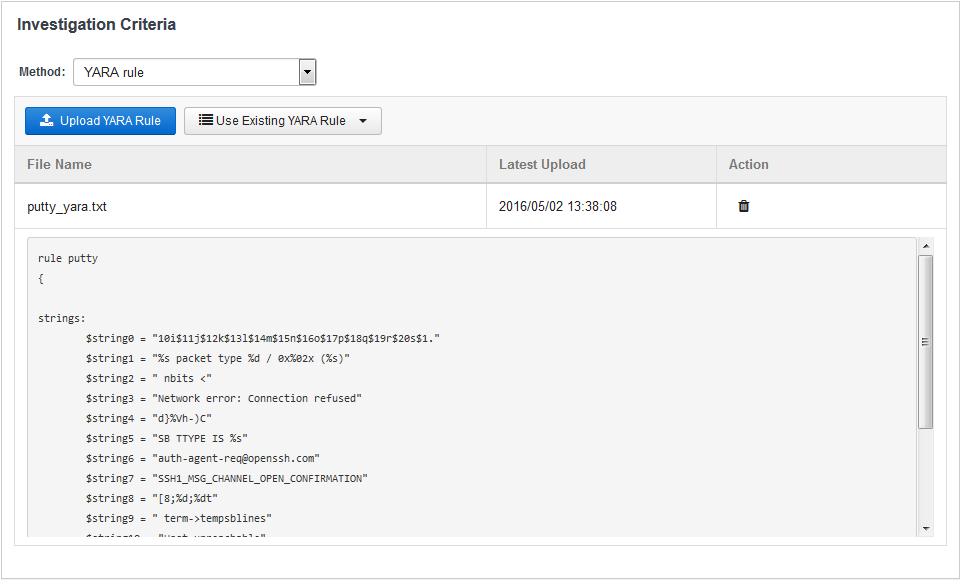Click the "Network error: Connection refused" string line

224,398
